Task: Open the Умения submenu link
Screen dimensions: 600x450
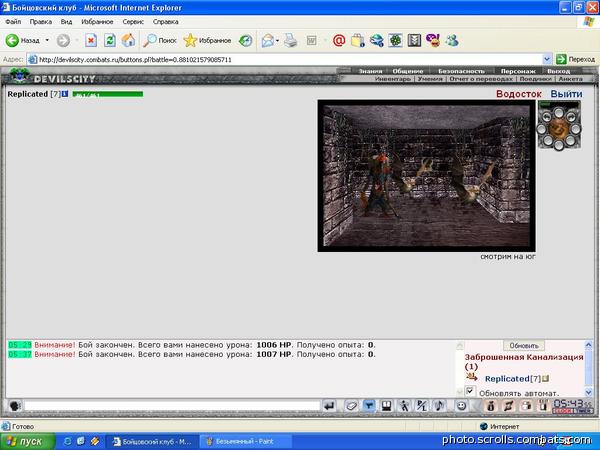Action: pos(430,79)
